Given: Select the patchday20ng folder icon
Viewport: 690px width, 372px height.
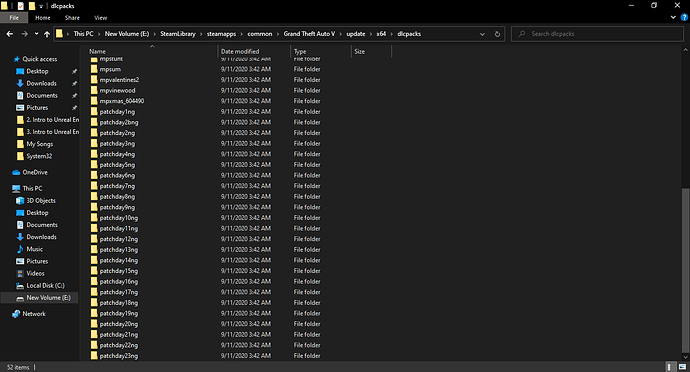Looking at the screenshot, I should (94, 324).
